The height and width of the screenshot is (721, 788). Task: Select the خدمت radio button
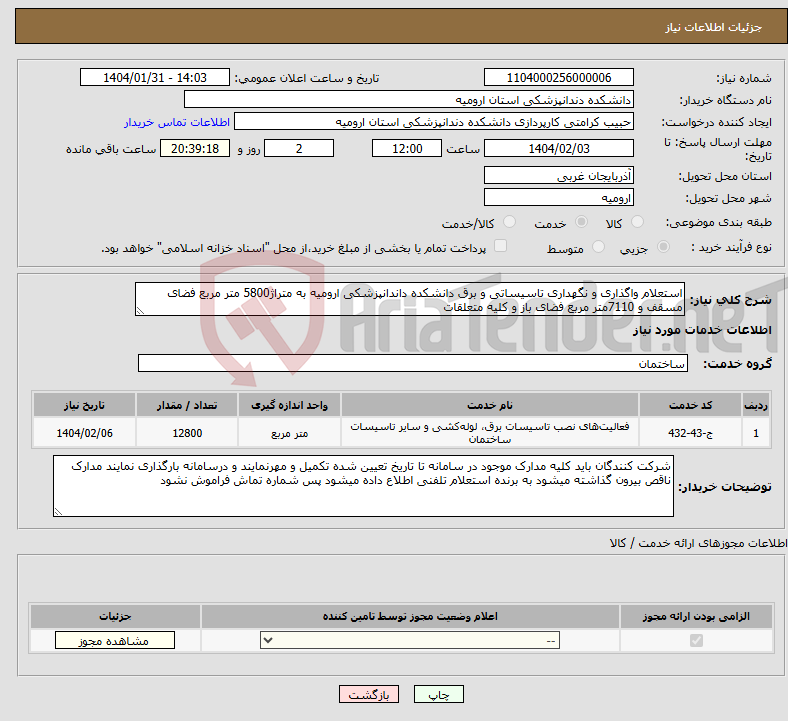[581, 222]
